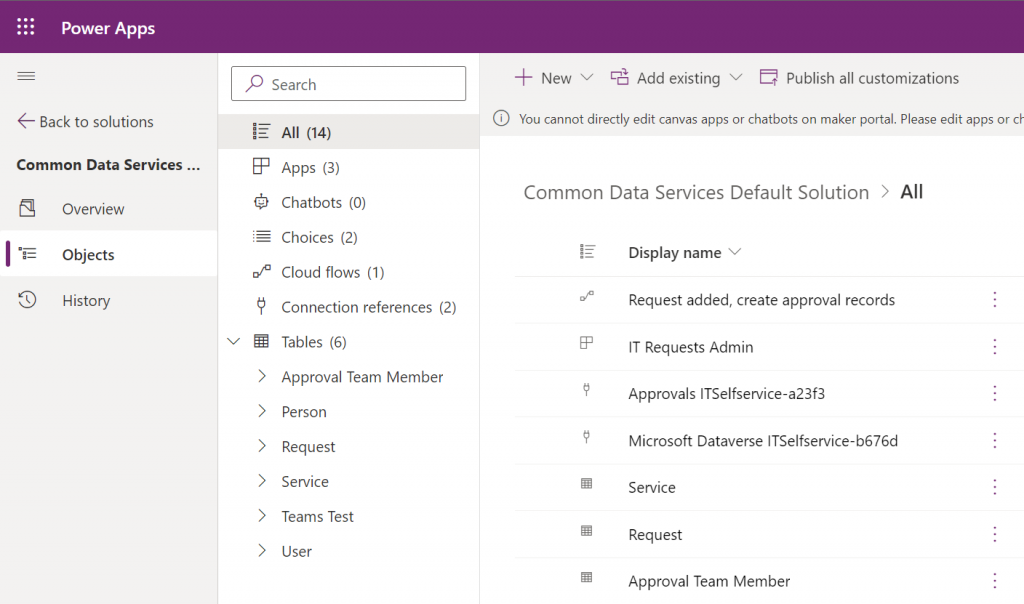1024x604 pixels.
Task: Click the History clock icon
Action: click(x=27, y=300)
